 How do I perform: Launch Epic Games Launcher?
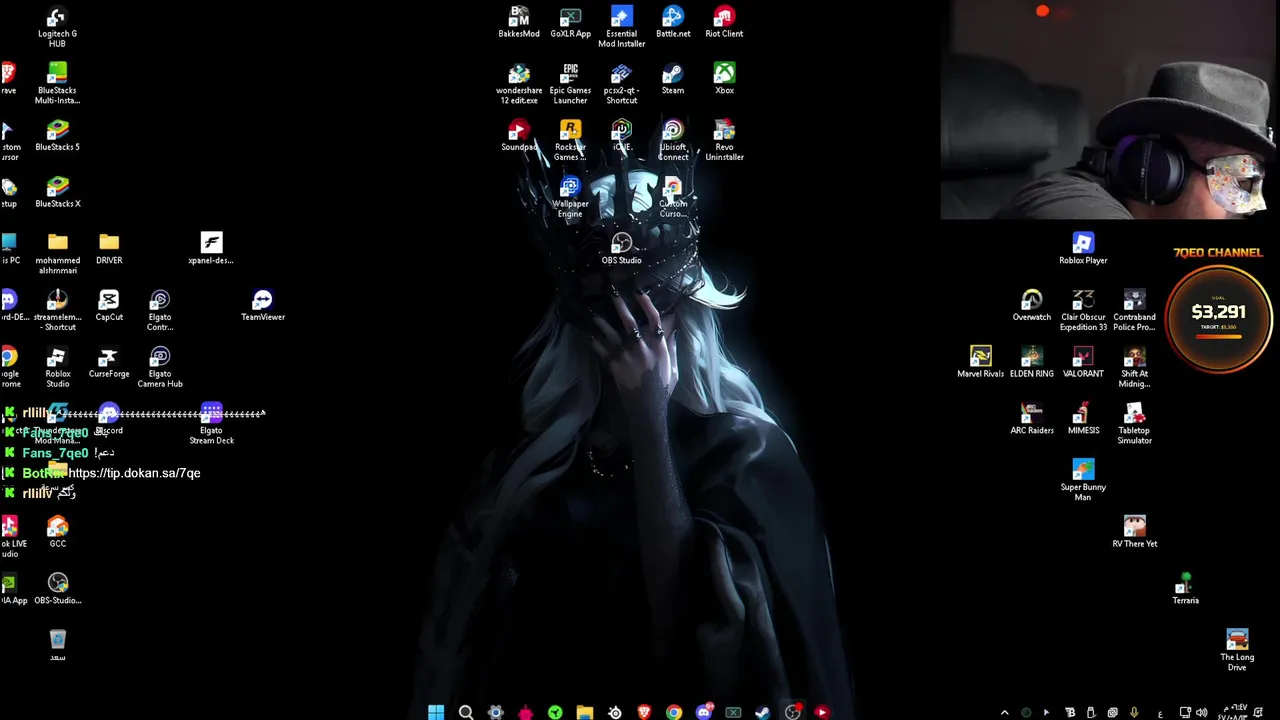570,84
